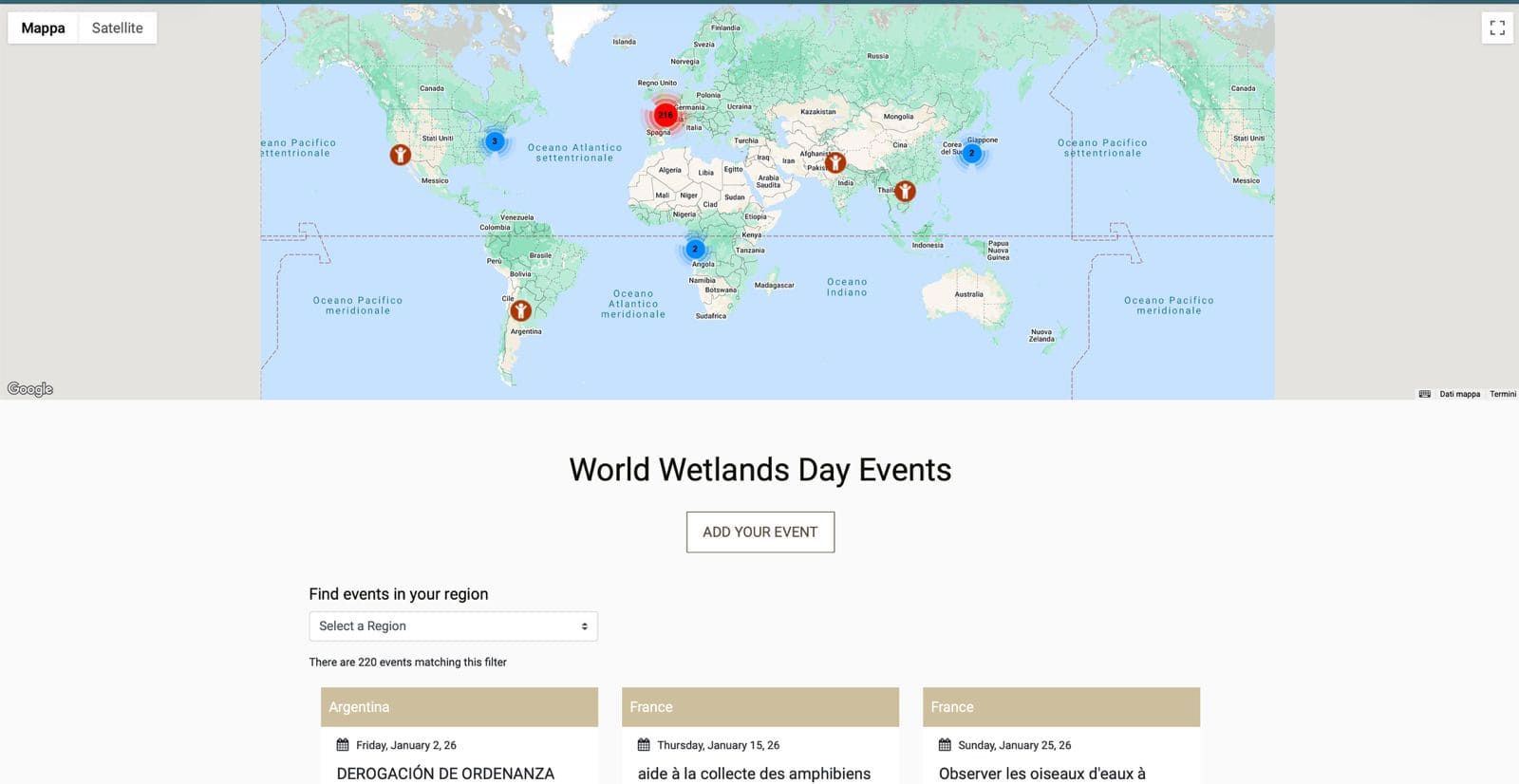This screenshot has width=1519, height=784.
Task: Open the event marker in western United States
Action: tap(401, 154)
